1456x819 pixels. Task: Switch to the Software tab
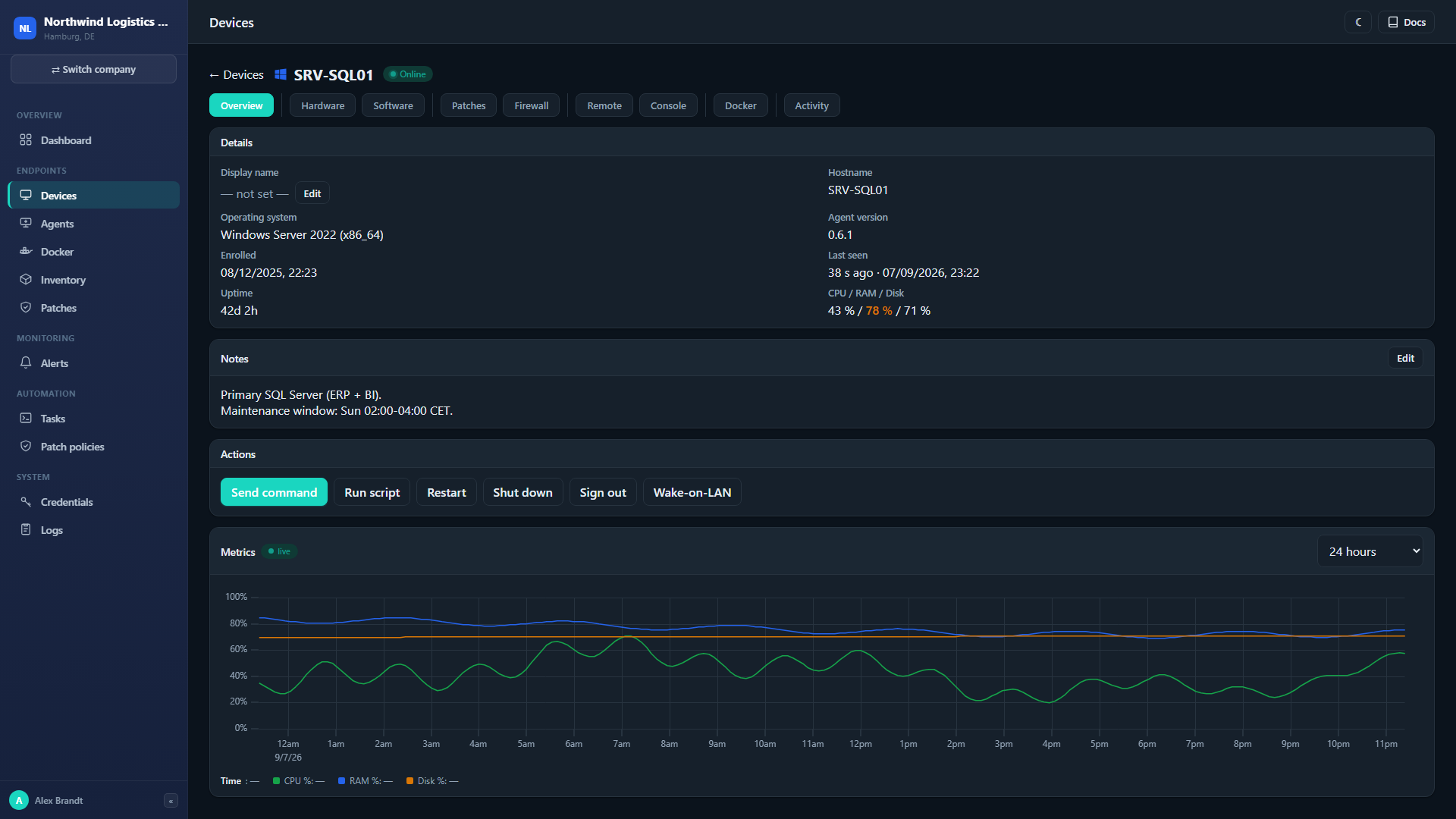[x=393, y=105]
